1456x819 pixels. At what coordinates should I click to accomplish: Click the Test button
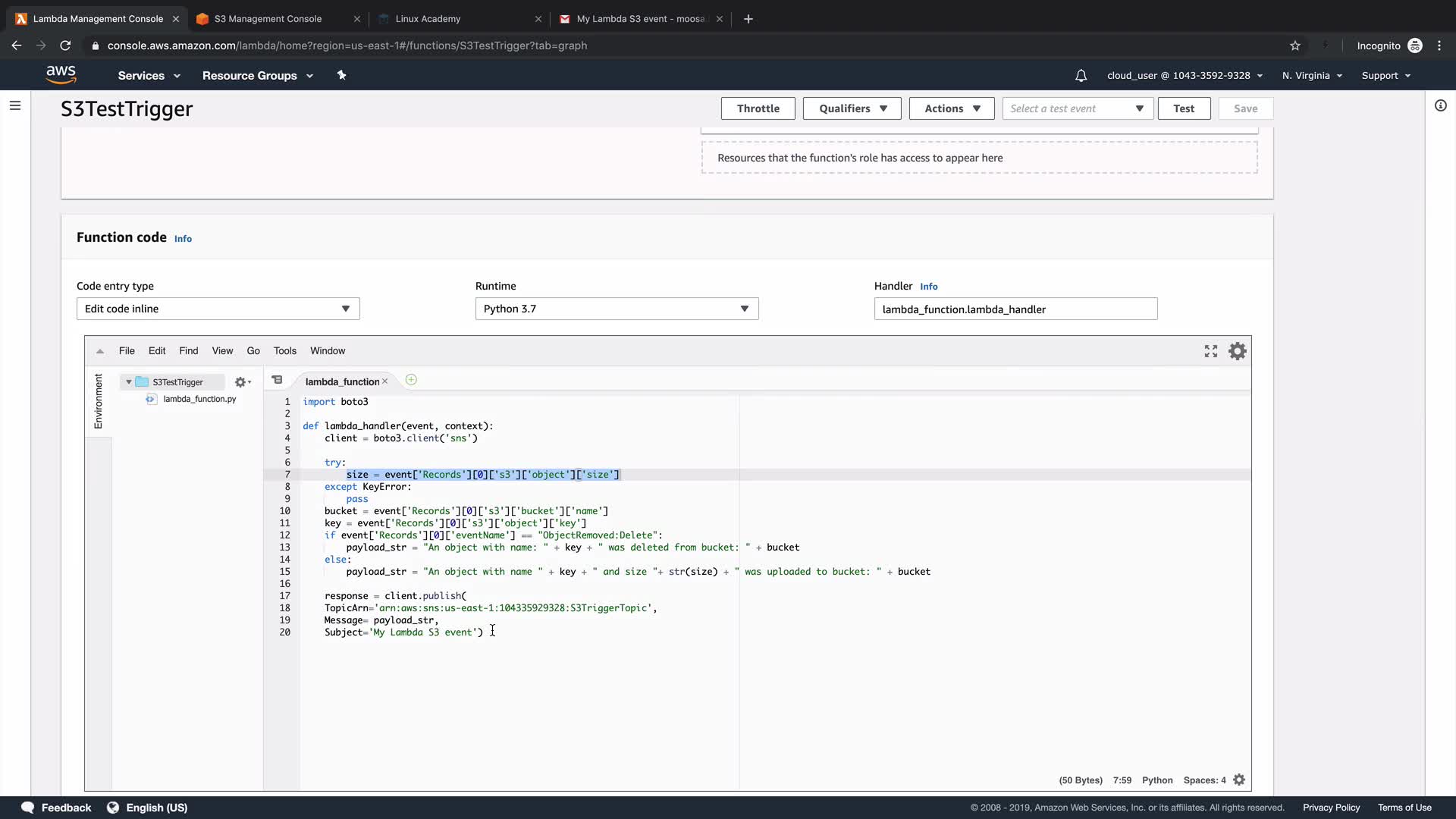pyautogui.click(x=1183, y=108)
